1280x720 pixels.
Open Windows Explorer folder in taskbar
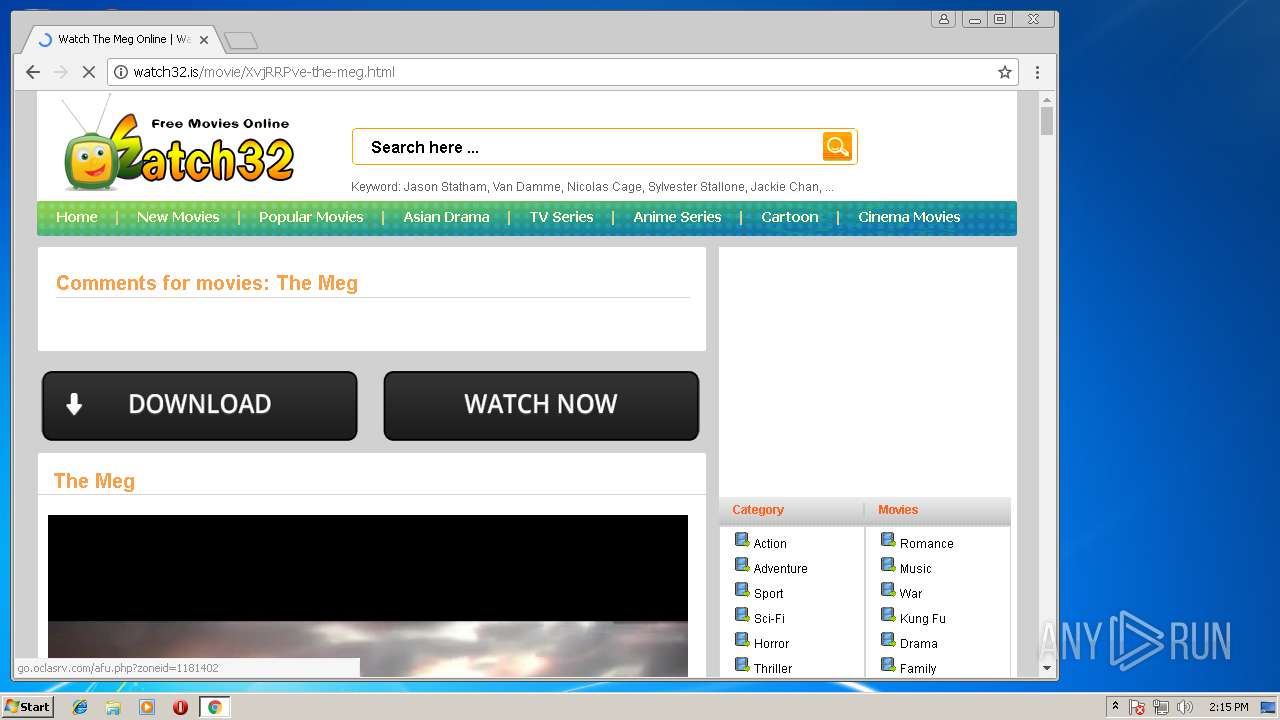pos(113,707)
